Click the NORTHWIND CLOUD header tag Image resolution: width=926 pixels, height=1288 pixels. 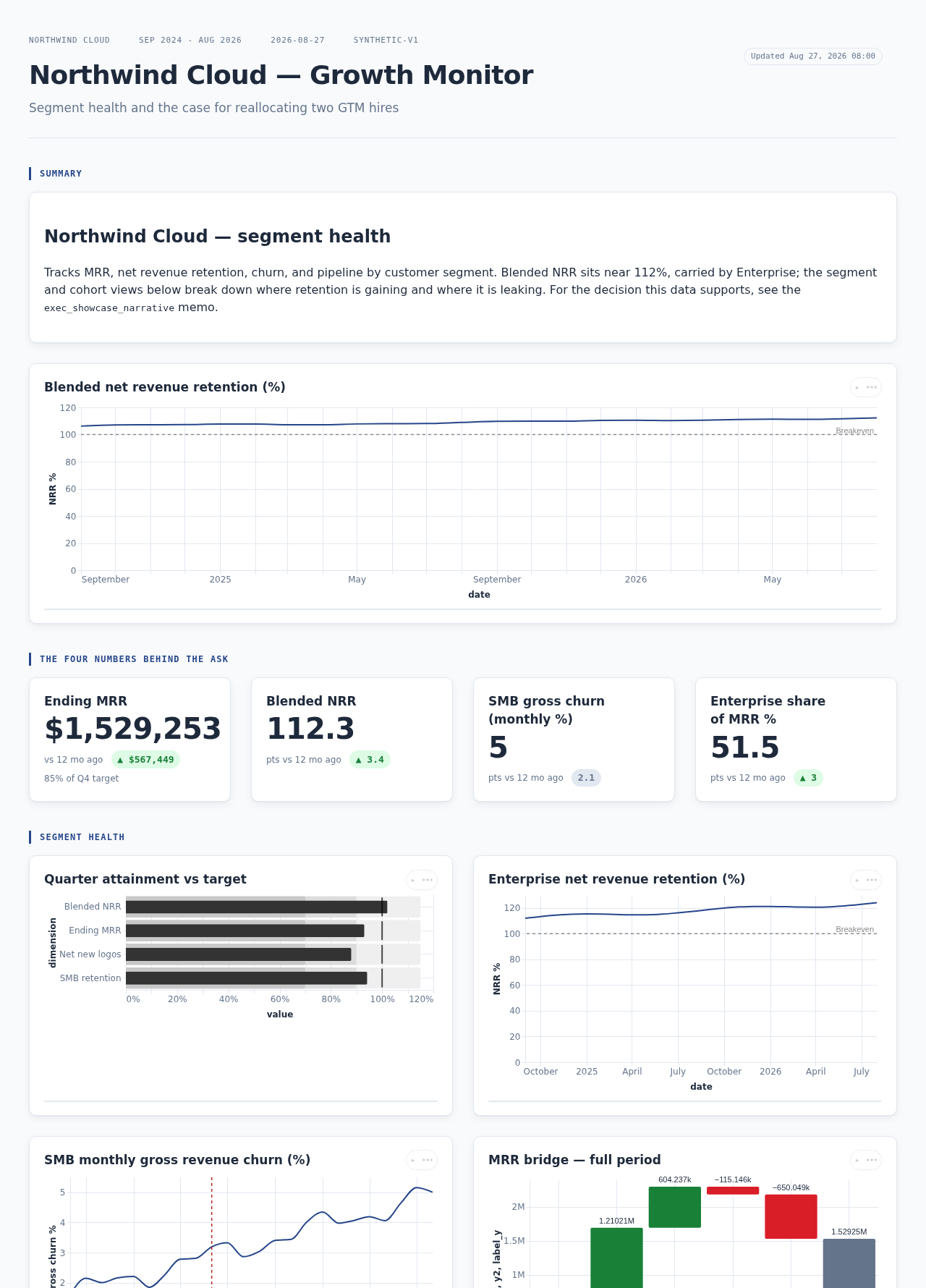pyautogui.click(x=69, y=41)
